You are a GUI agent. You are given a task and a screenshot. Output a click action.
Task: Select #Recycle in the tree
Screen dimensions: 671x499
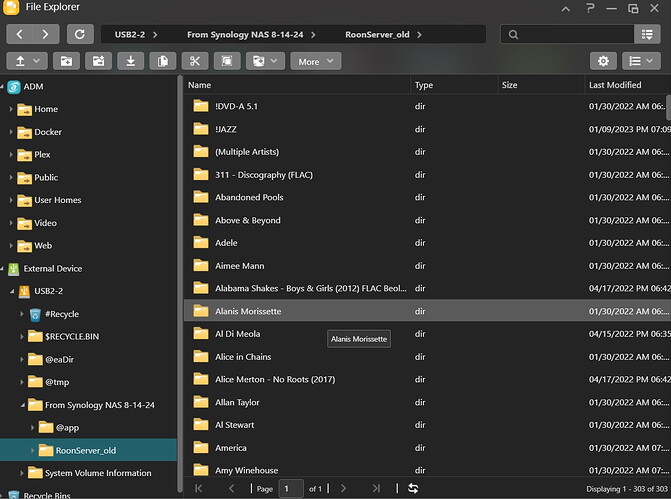pos(62,314)
